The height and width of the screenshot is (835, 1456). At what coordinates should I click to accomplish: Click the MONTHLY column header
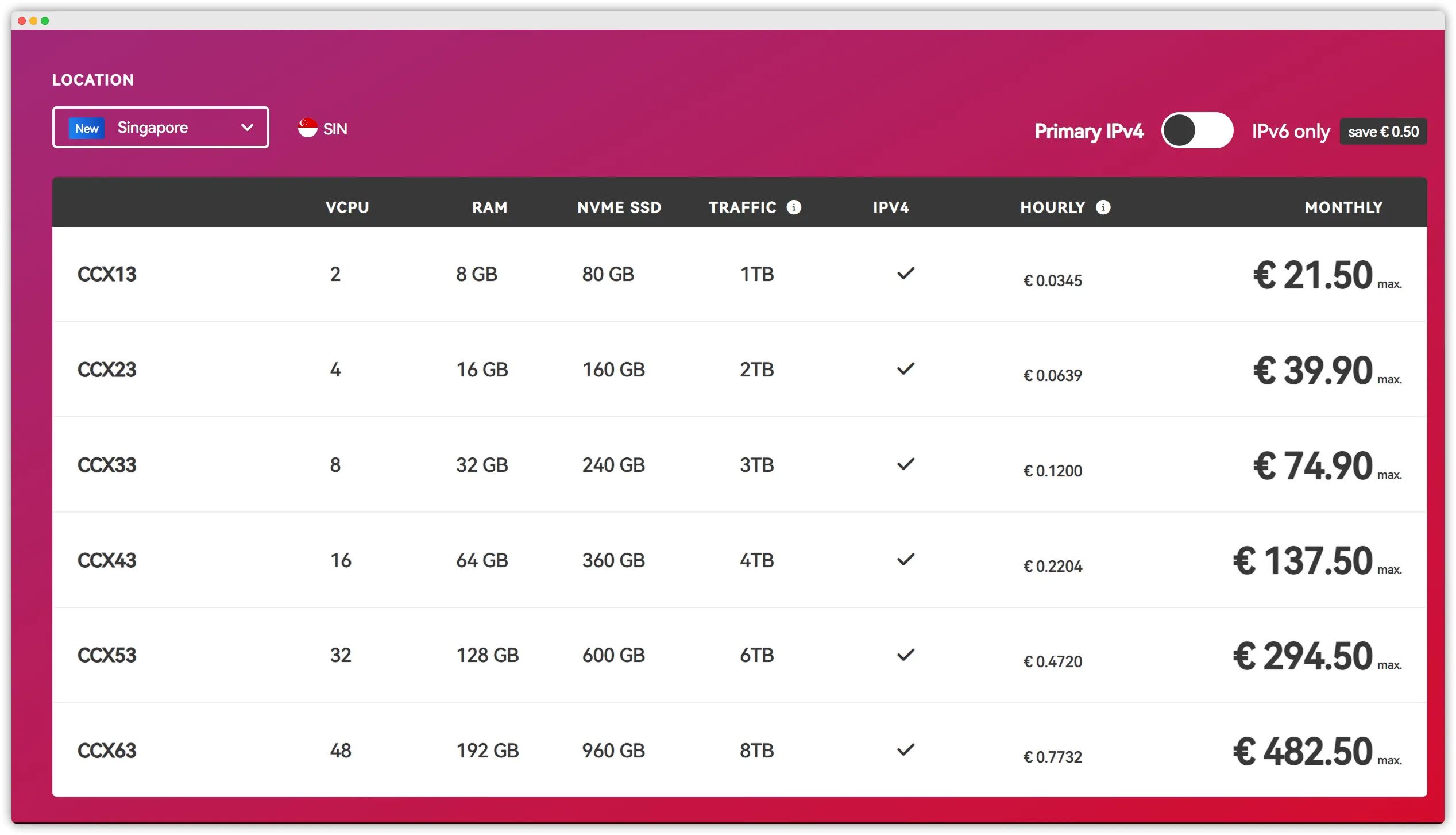click(1343, 207)
